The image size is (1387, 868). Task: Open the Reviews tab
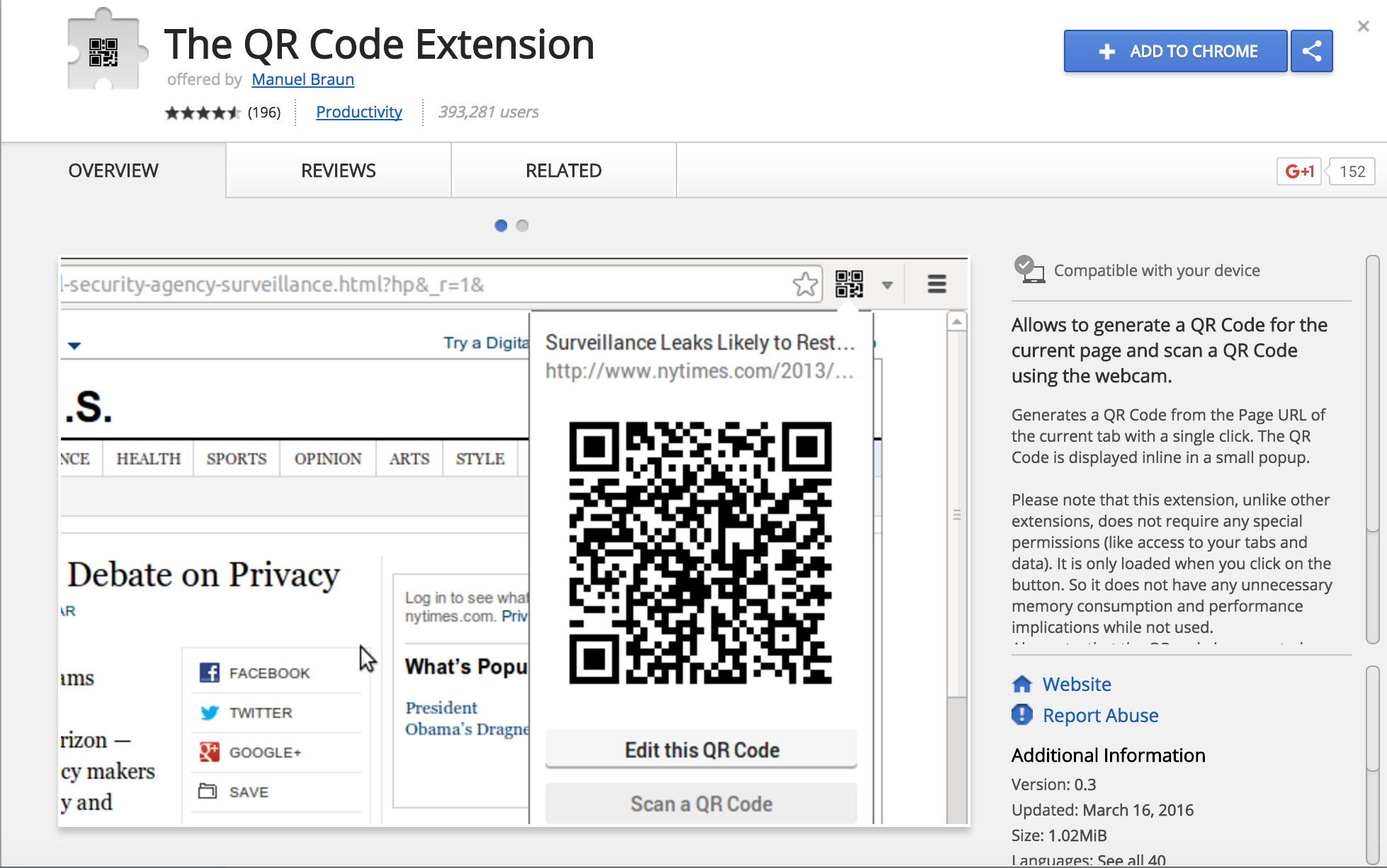coord(338,171)
